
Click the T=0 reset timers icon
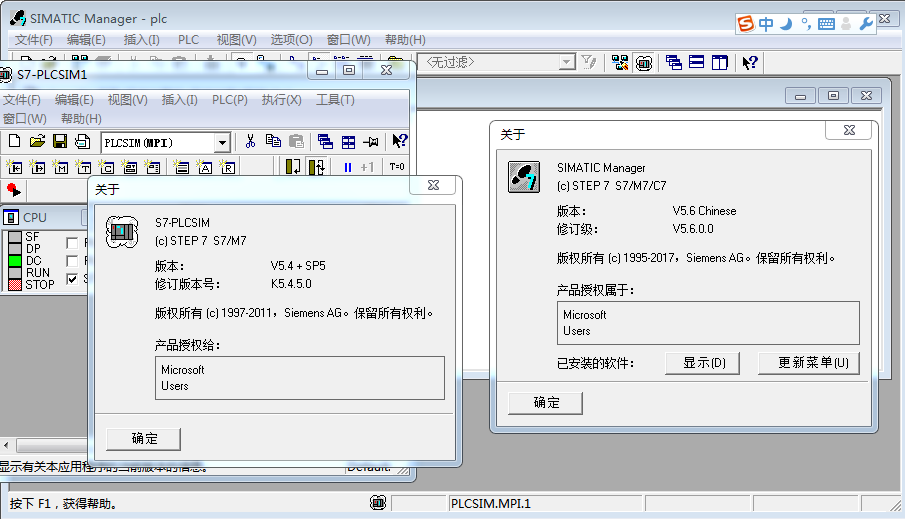coord(397,167)
